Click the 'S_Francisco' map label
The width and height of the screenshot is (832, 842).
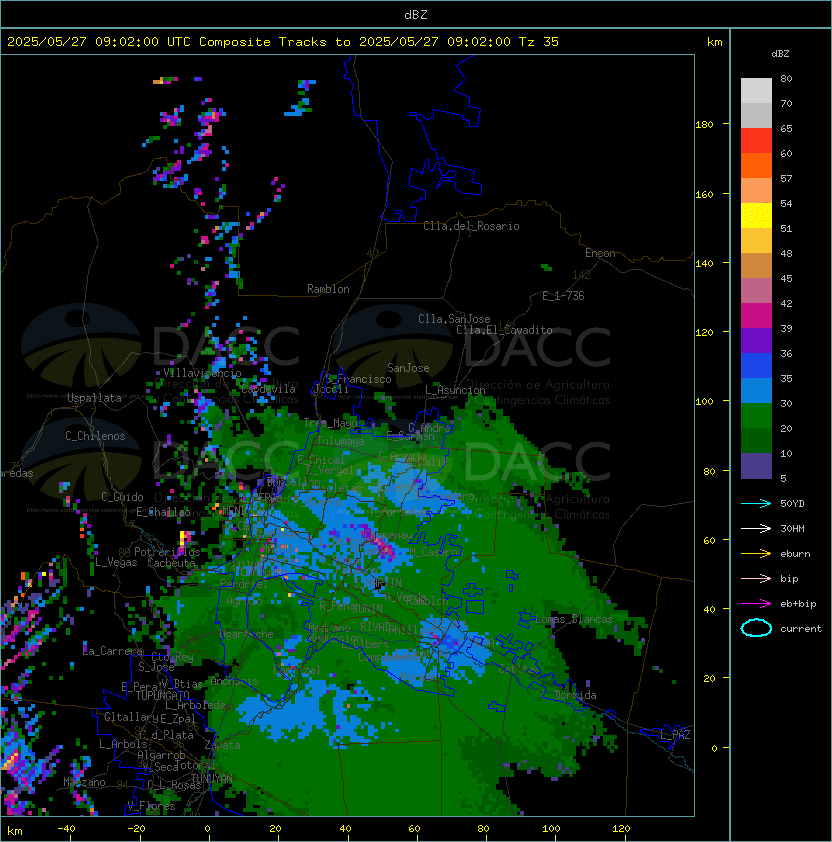[x=358, y=380]
